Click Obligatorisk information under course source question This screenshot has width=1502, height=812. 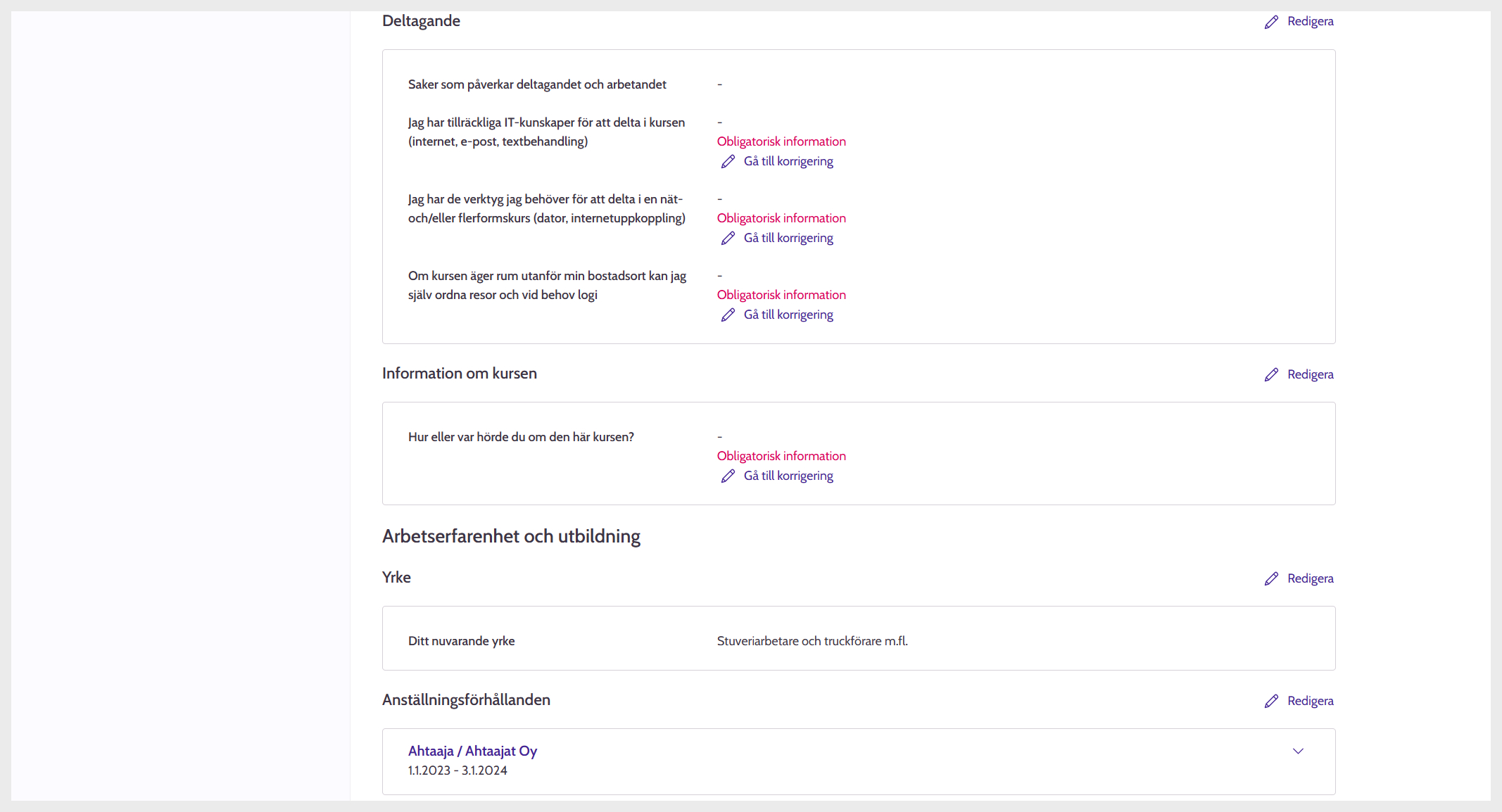781,456
